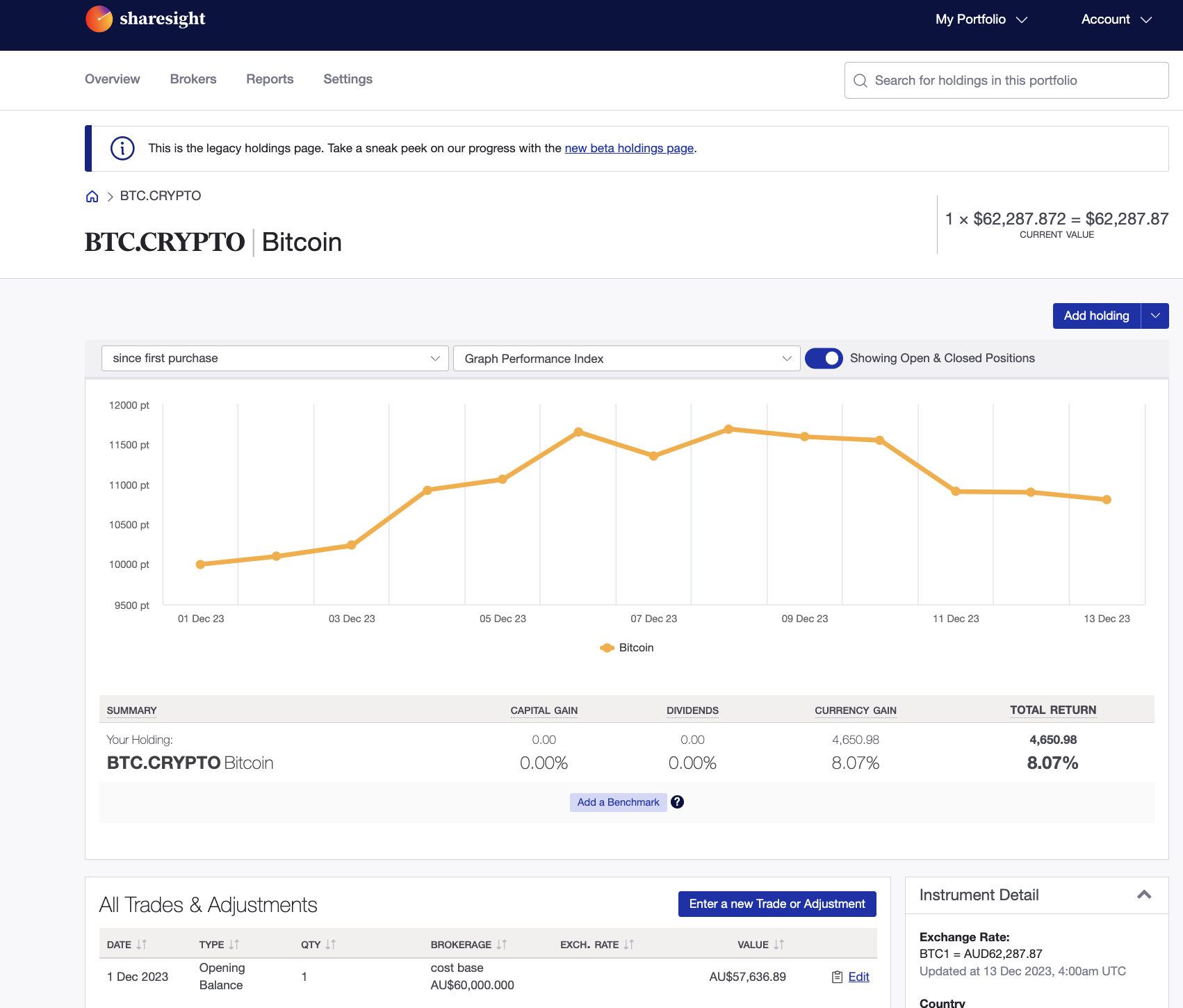Click the sort arrows on the QTY column
1183x1008 pixels.
pos(330,944)
